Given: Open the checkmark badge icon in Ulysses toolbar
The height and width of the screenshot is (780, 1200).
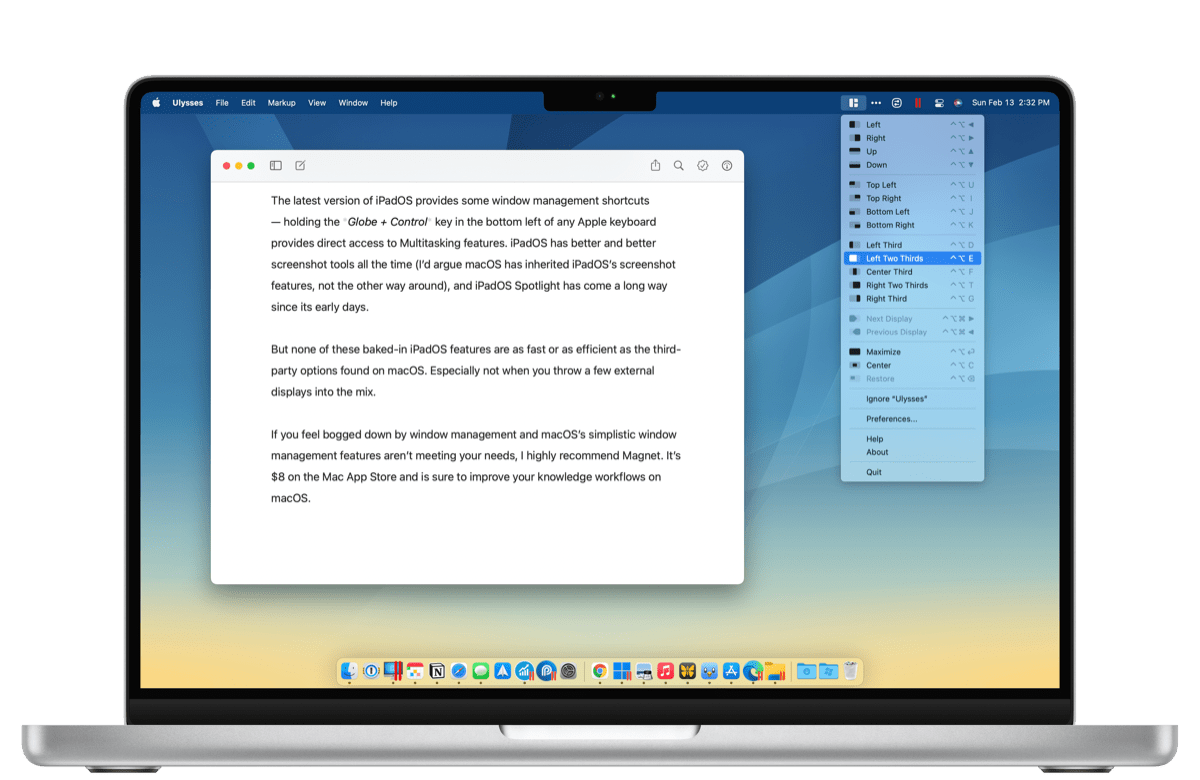Looking at the screenshot, I should (x=703, y=166).
